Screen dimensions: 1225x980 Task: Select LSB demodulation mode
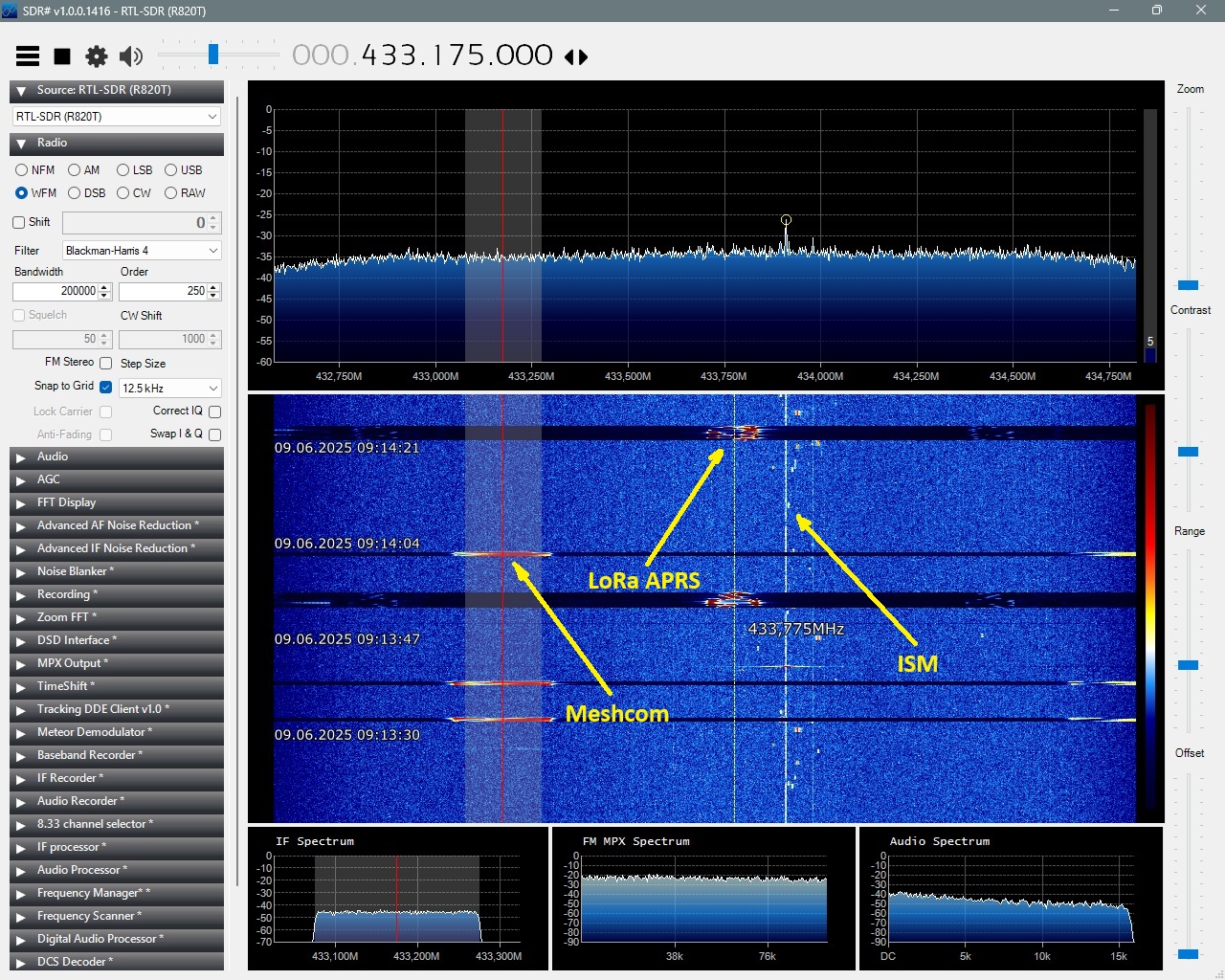[122, 170]
